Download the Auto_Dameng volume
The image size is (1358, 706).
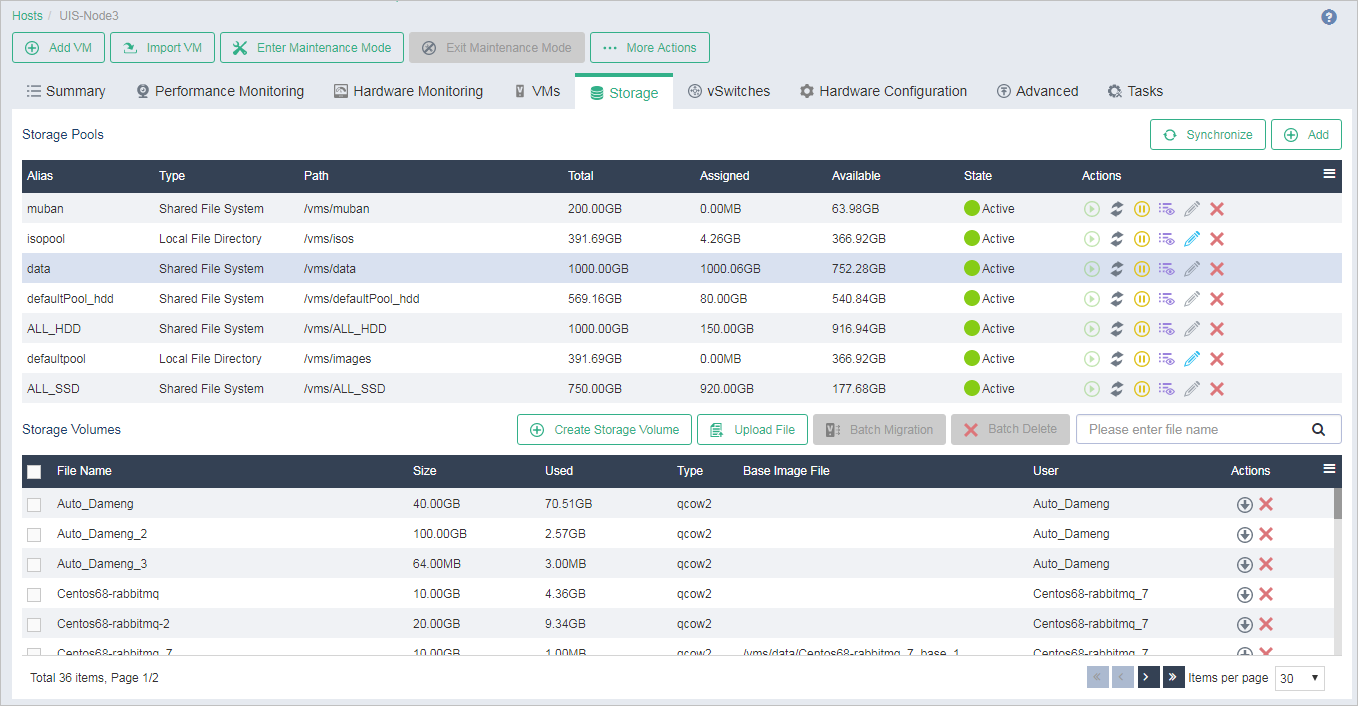tap(1245, 505)
